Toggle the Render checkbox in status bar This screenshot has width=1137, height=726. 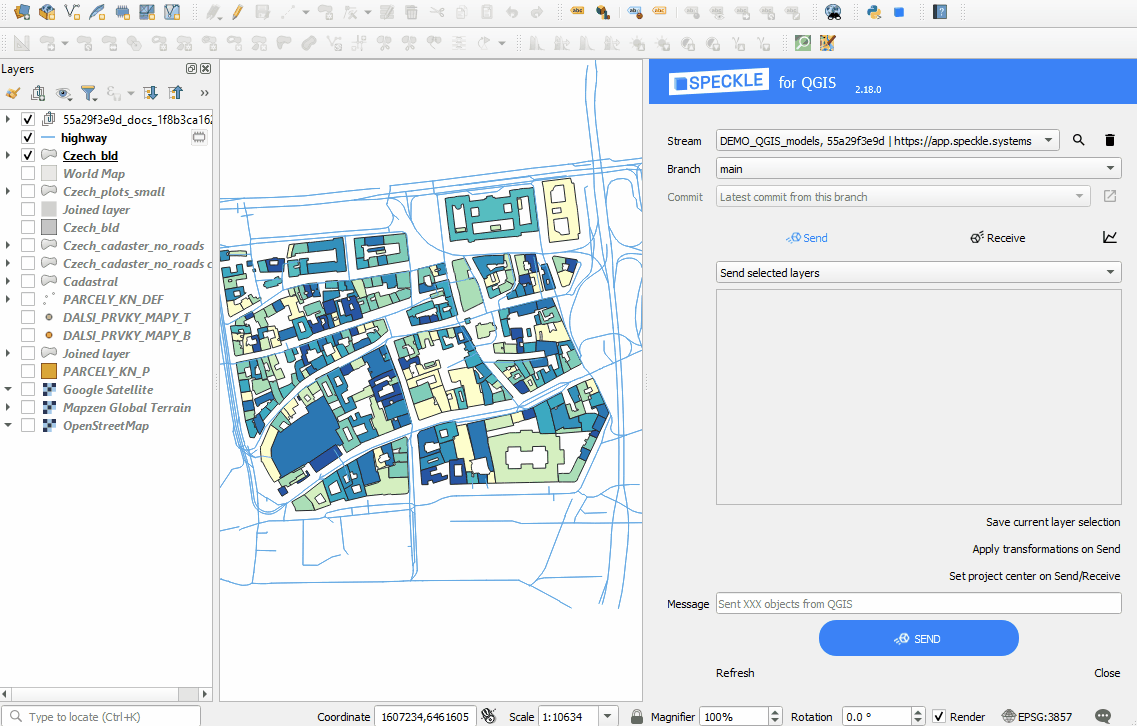click(x=939, y=716)
